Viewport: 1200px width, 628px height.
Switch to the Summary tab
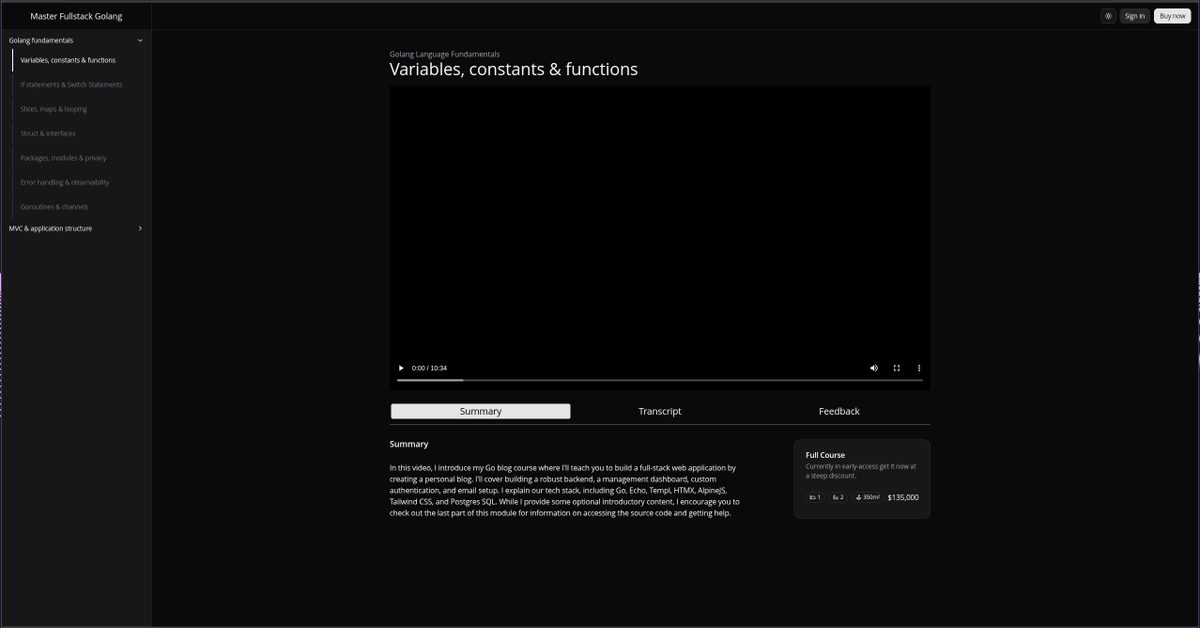481,411
